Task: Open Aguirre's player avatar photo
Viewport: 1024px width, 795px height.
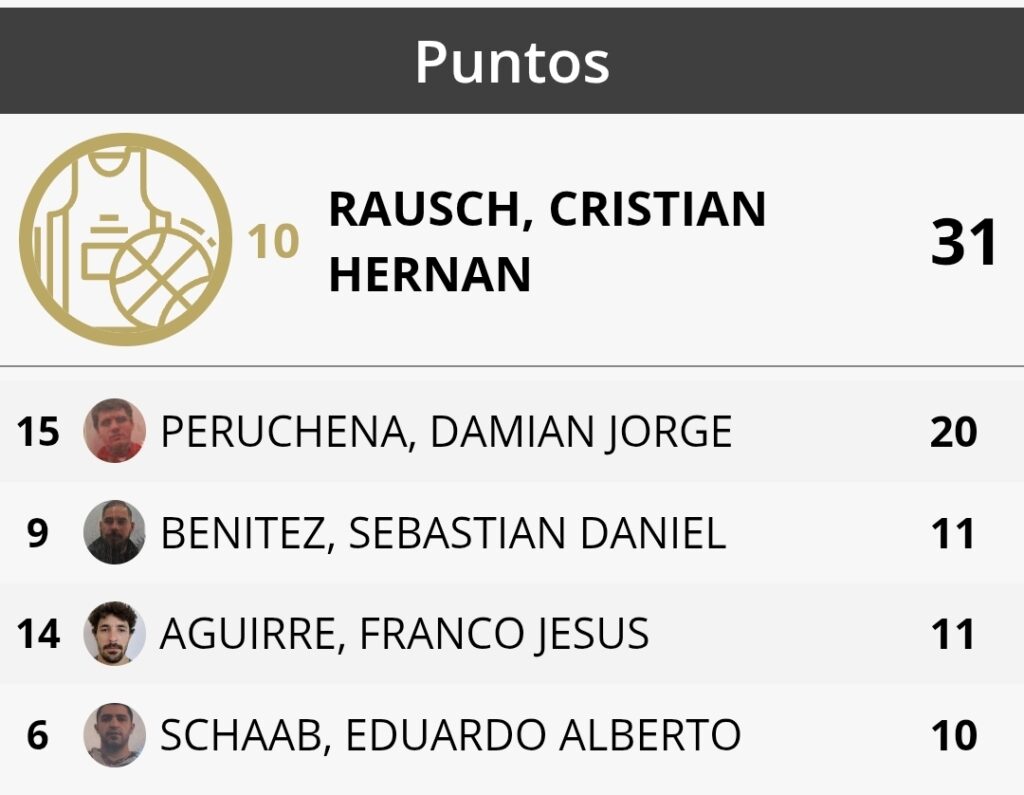Action: 114,633
